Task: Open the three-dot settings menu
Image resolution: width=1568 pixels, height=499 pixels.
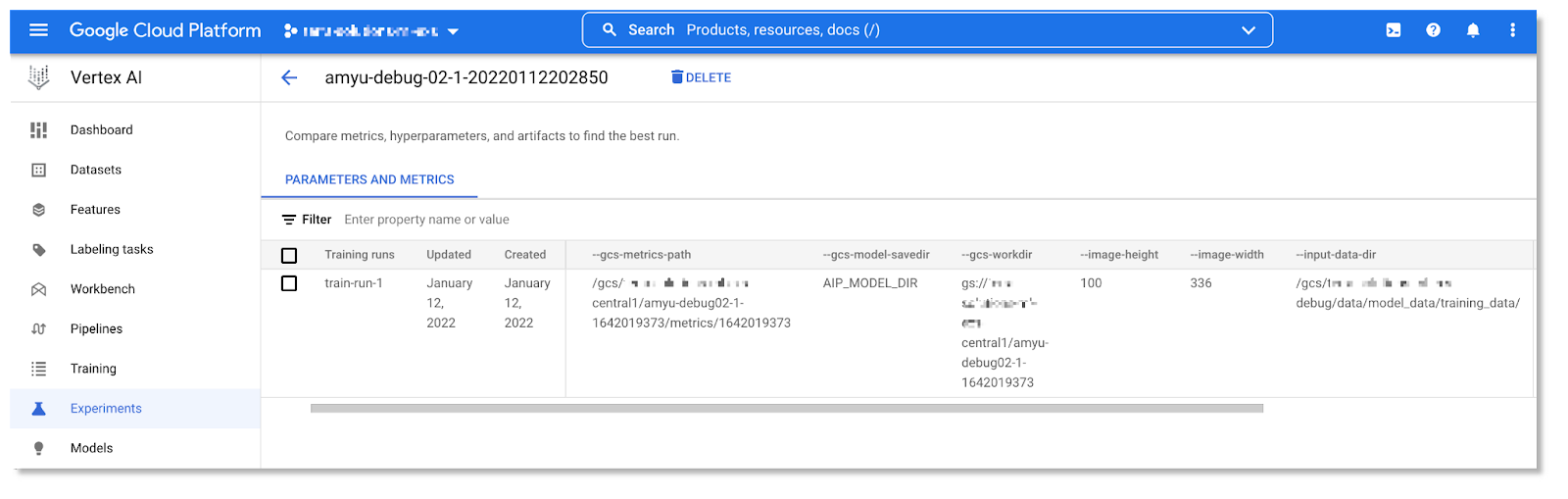Action: tap(1512, 30)
